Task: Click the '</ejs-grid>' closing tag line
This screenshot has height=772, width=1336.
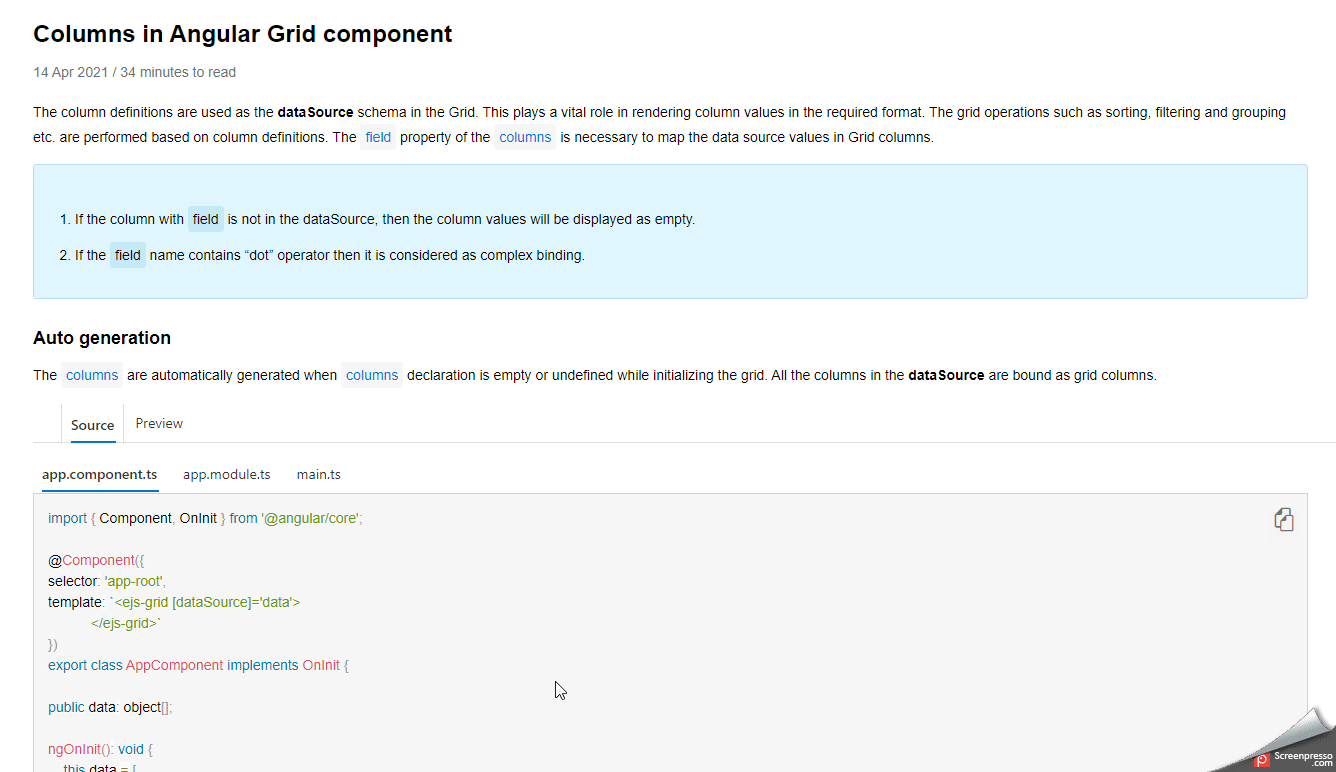Action: (126, 623)
